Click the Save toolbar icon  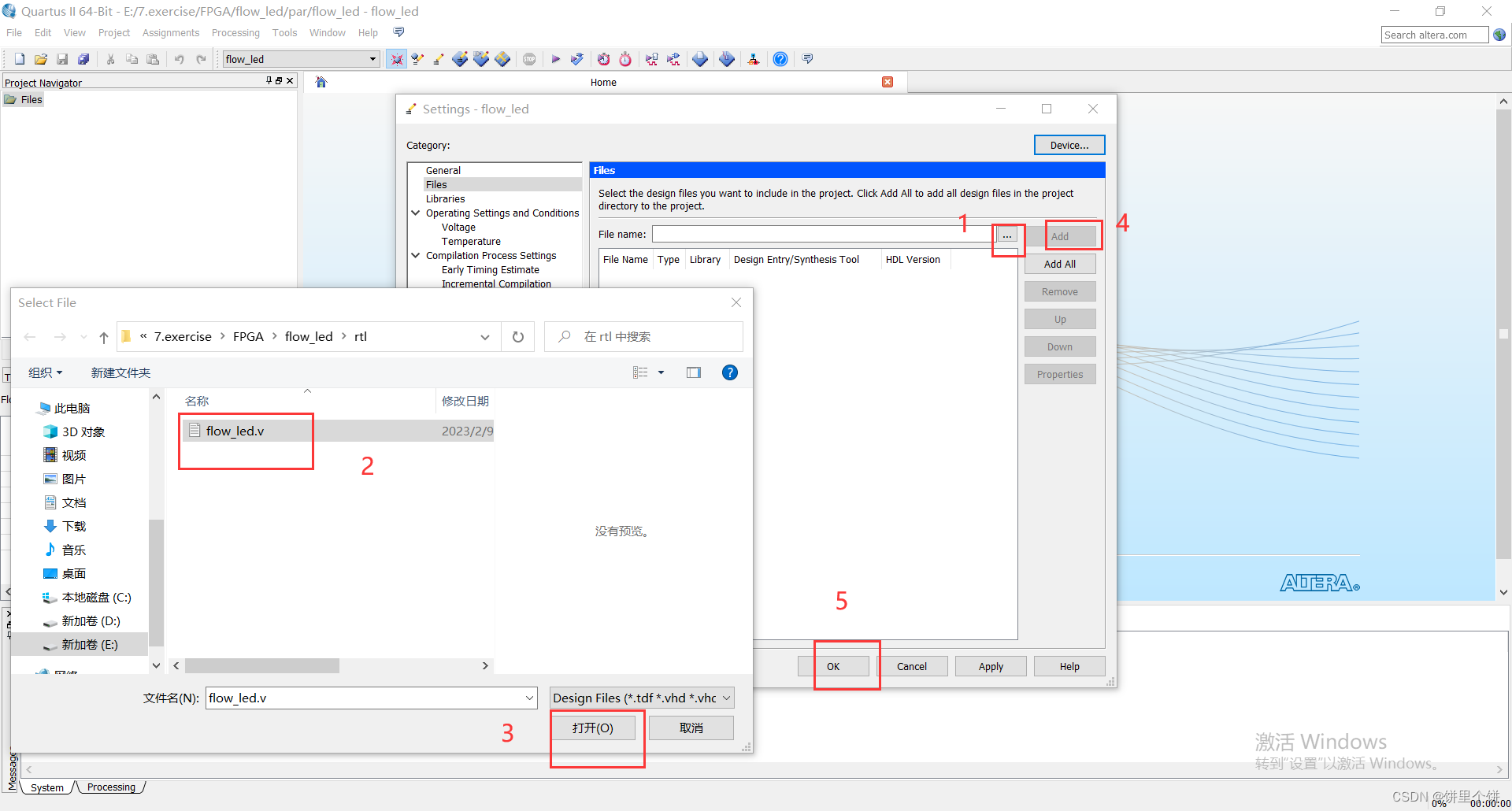[62, 59]
